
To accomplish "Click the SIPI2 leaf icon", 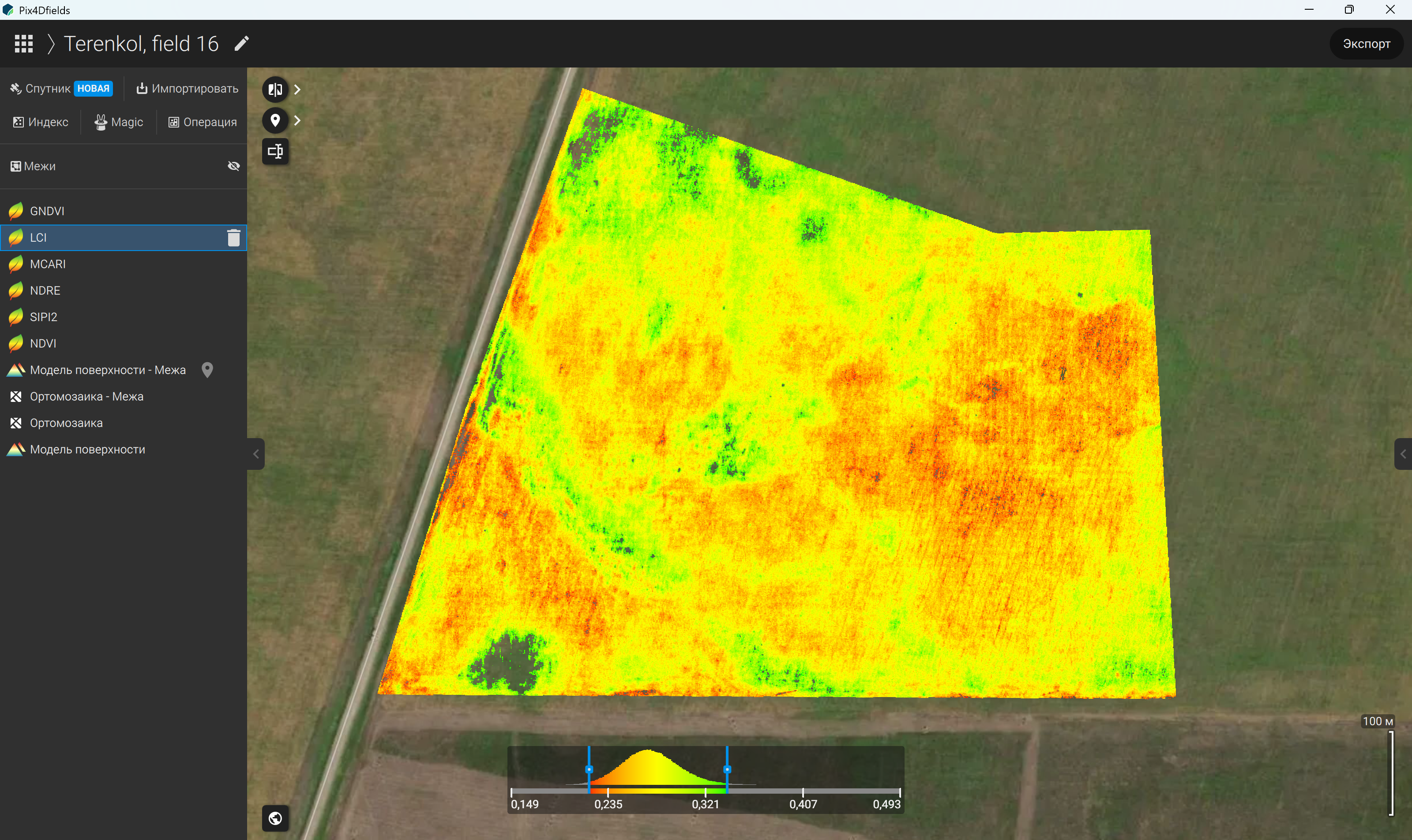I will click(16, 317).
